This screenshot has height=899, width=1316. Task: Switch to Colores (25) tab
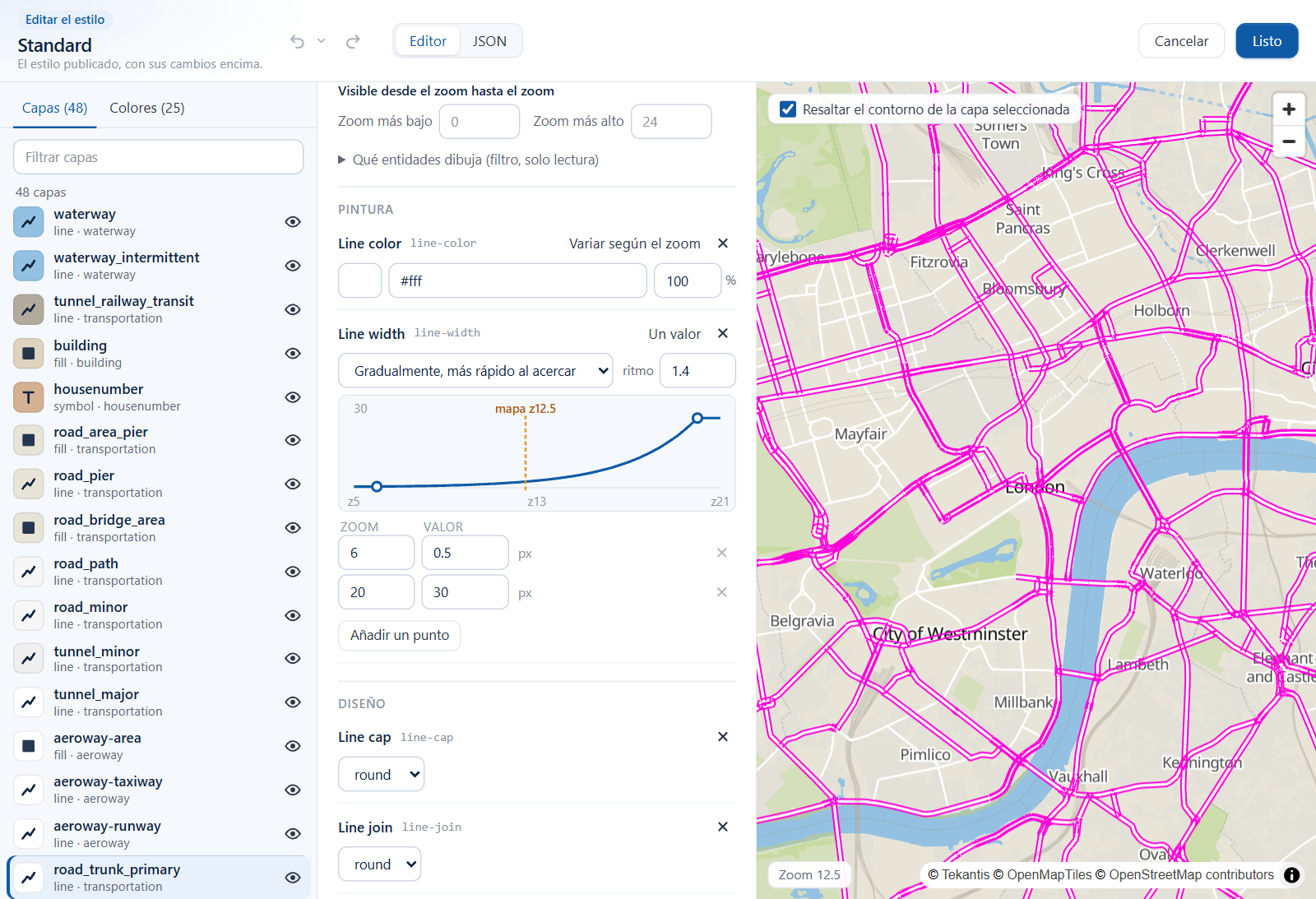tap(147, 108)
